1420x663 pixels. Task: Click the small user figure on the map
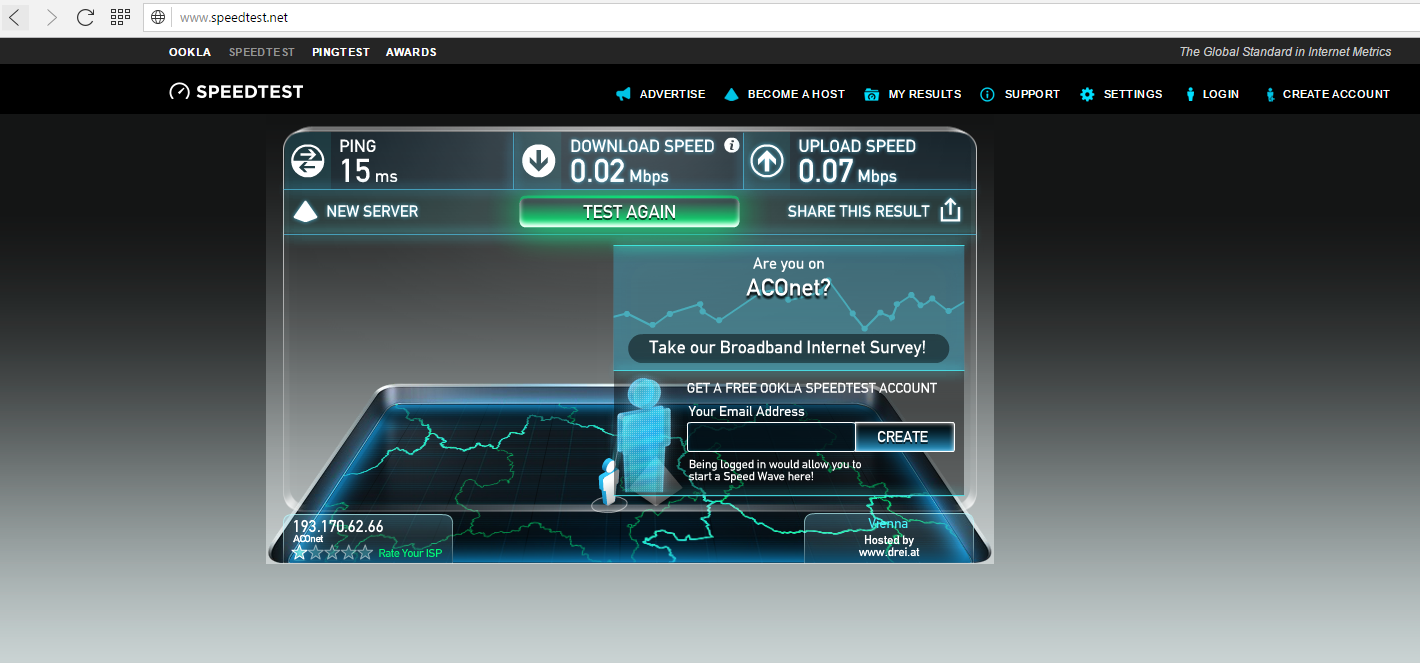pyautogui.click(x=608, y=482)
